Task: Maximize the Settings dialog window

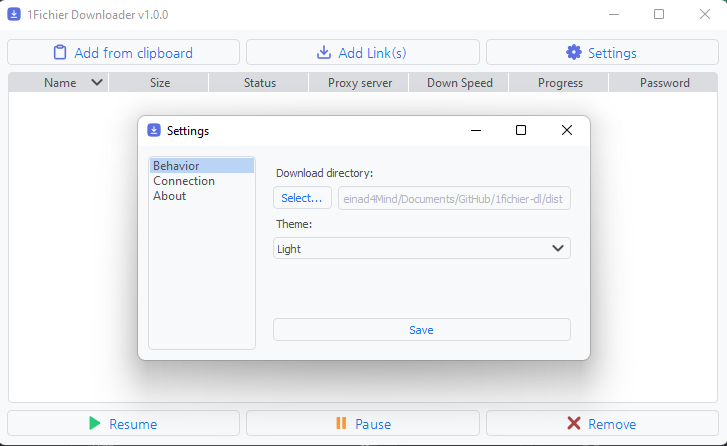Action: pos(521,130)
